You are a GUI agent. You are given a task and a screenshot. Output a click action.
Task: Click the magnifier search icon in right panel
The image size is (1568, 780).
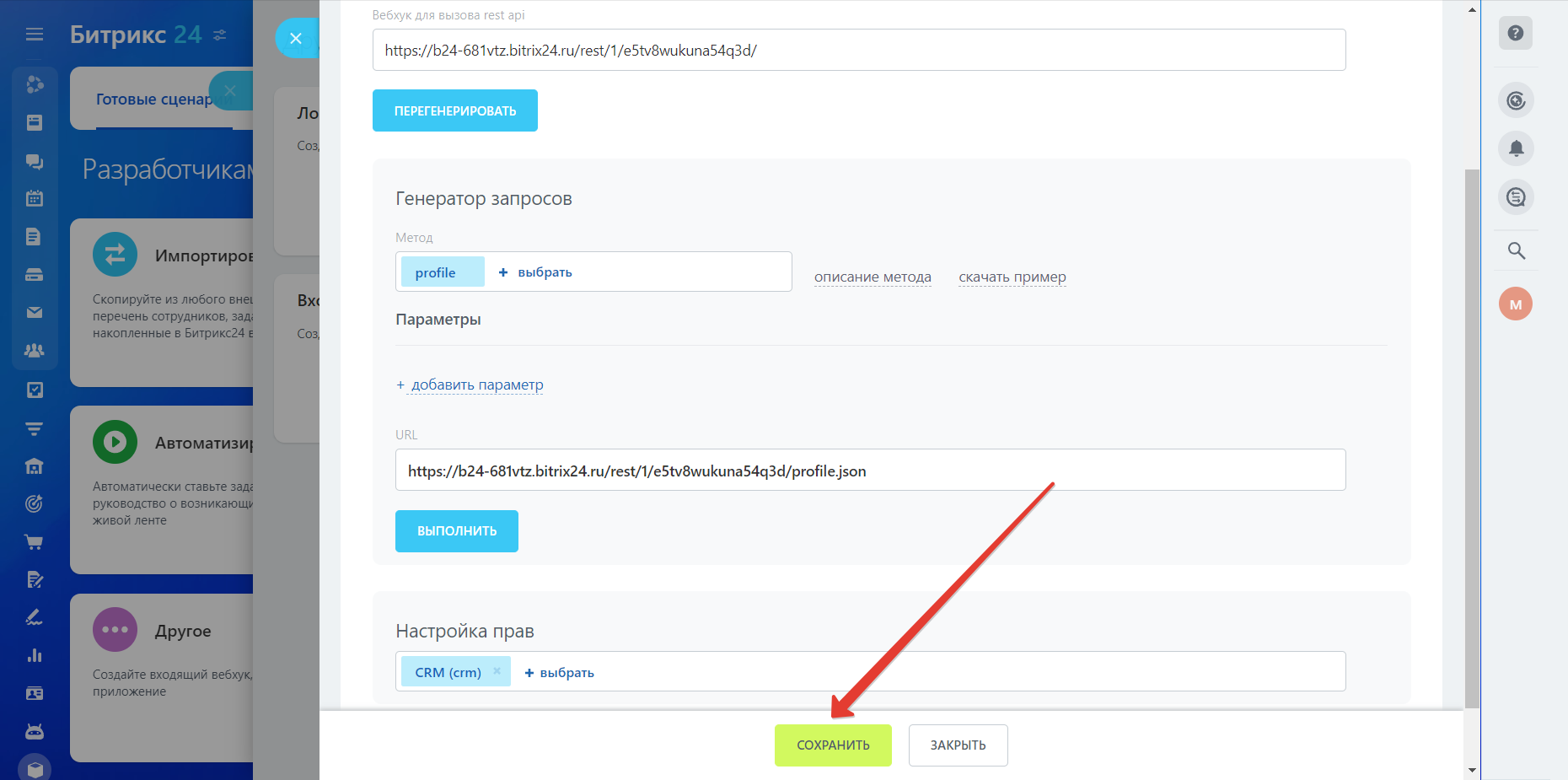pos(1516,250)
